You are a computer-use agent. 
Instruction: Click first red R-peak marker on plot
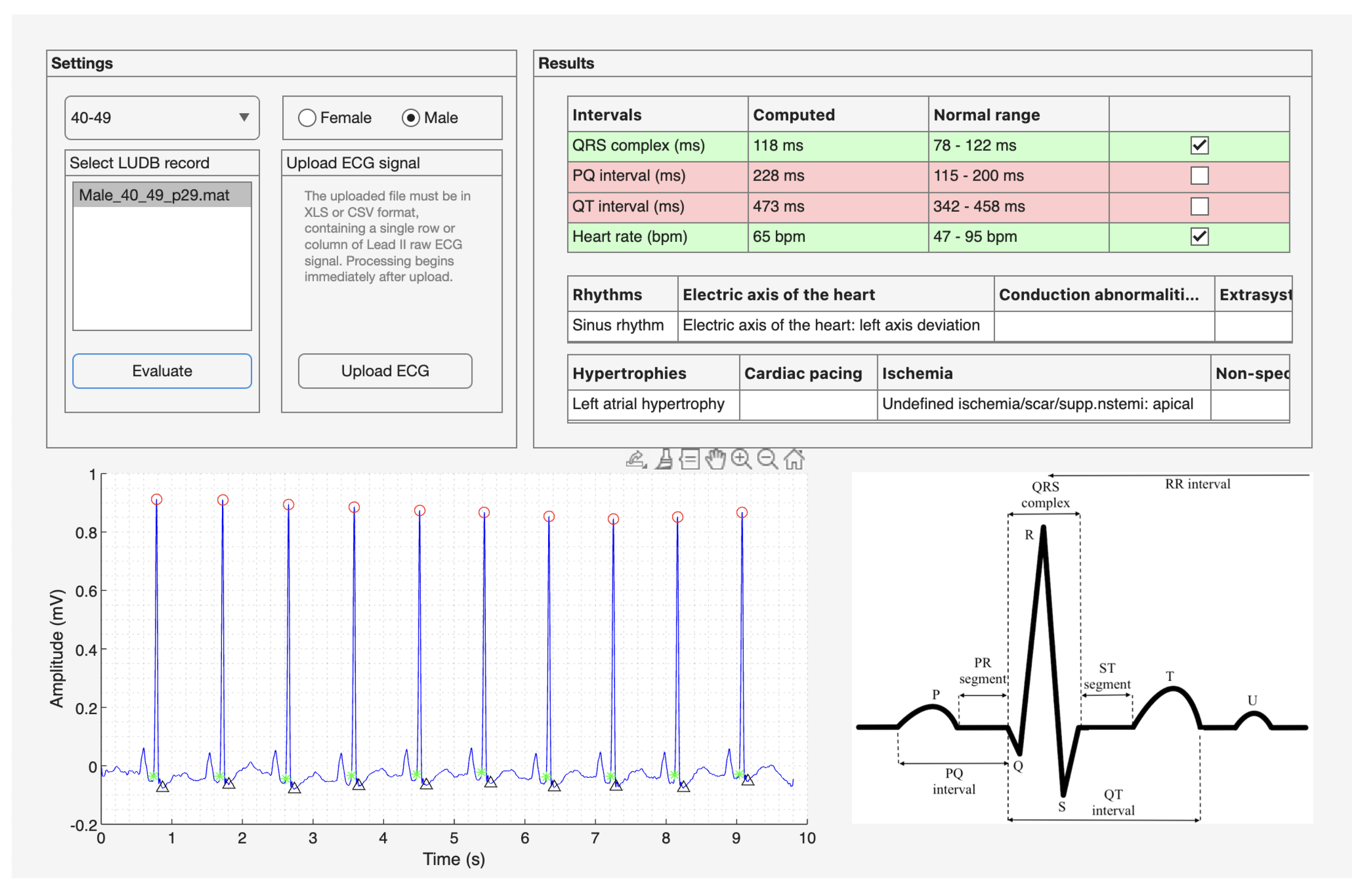157,500
